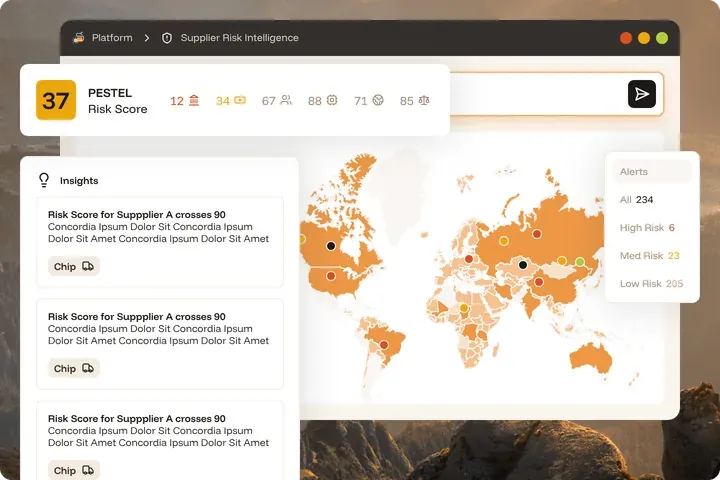
Task: Filter alerts by Med Risk 23
Action: 649,256
